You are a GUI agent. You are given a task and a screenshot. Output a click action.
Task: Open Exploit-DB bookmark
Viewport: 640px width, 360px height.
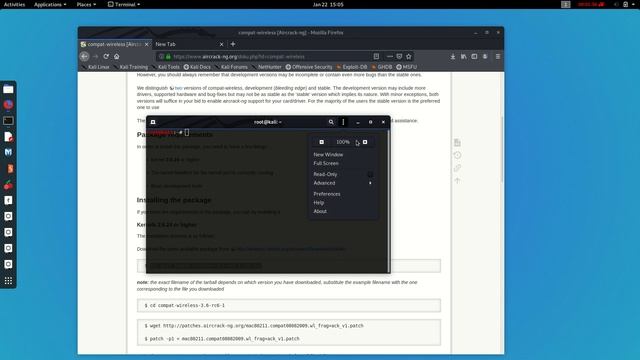(x=352, y=67)
